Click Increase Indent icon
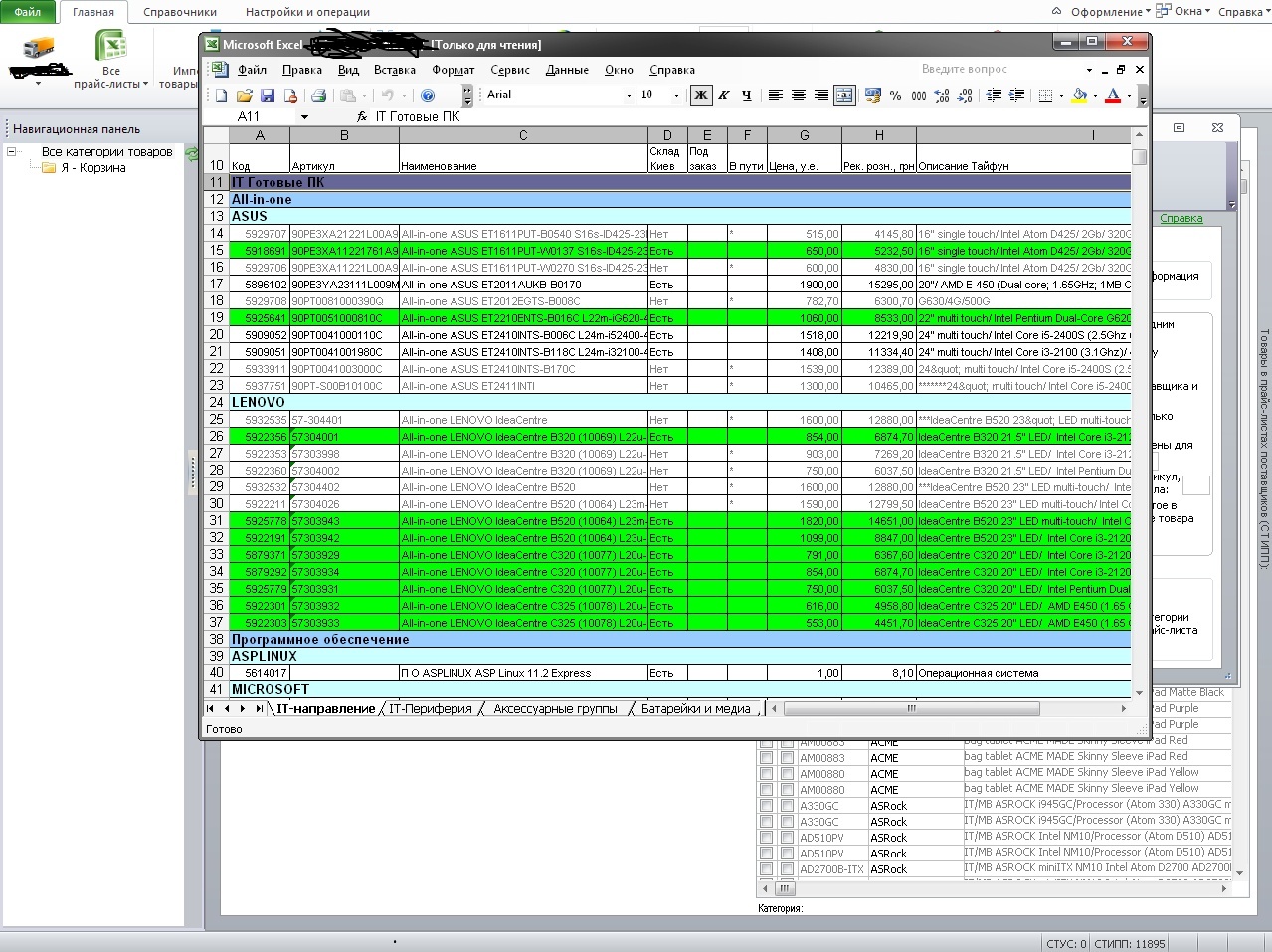This screenshot has width=1272, height=952. pos(1016,95)
